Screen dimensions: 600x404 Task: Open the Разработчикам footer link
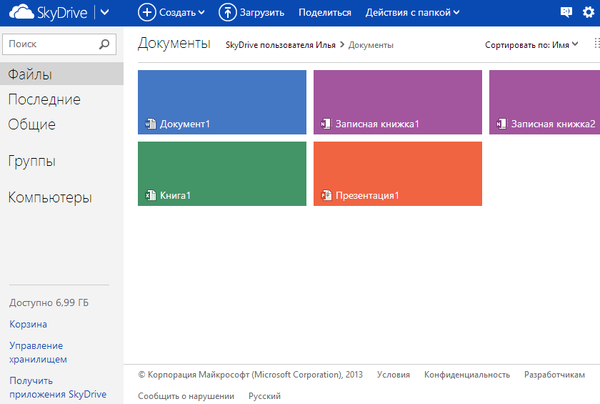(554, 375)
